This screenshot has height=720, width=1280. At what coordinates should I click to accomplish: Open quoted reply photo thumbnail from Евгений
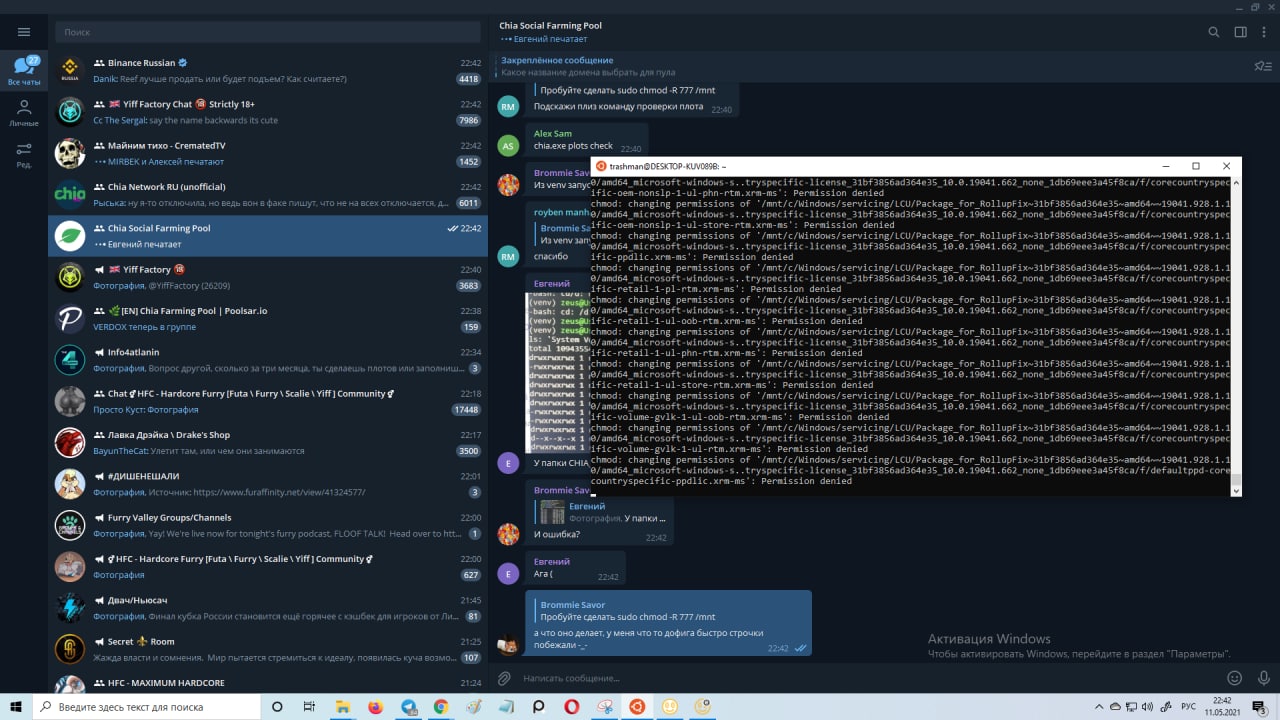[x=552, y=512]
